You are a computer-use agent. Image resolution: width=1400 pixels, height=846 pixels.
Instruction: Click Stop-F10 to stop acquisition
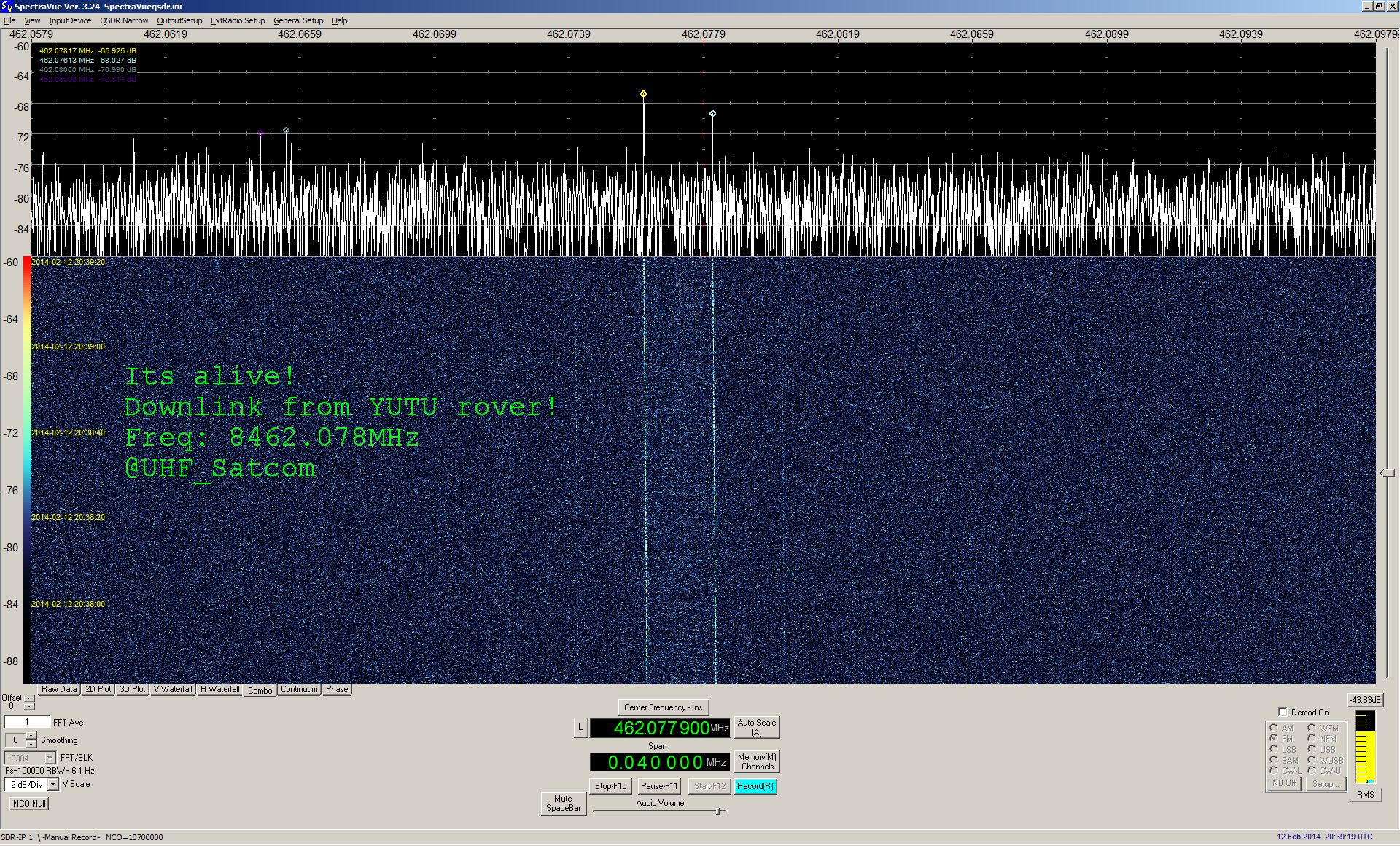[610, 786]
